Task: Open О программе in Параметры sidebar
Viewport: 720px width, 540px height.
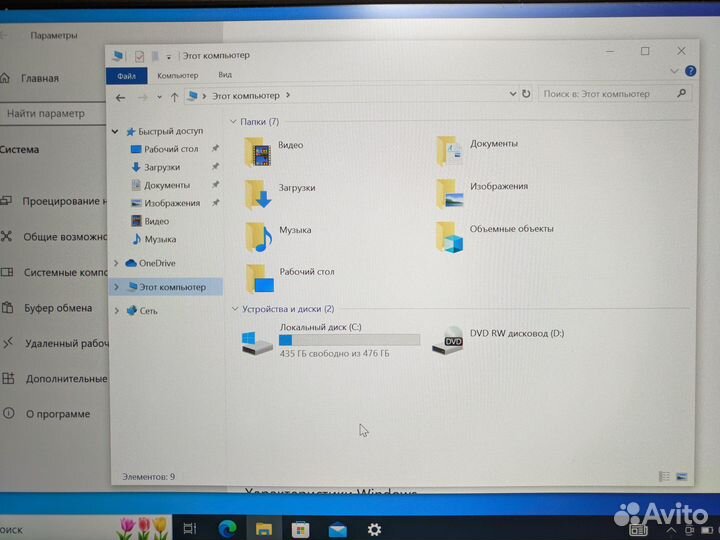Action: [58, 414]
